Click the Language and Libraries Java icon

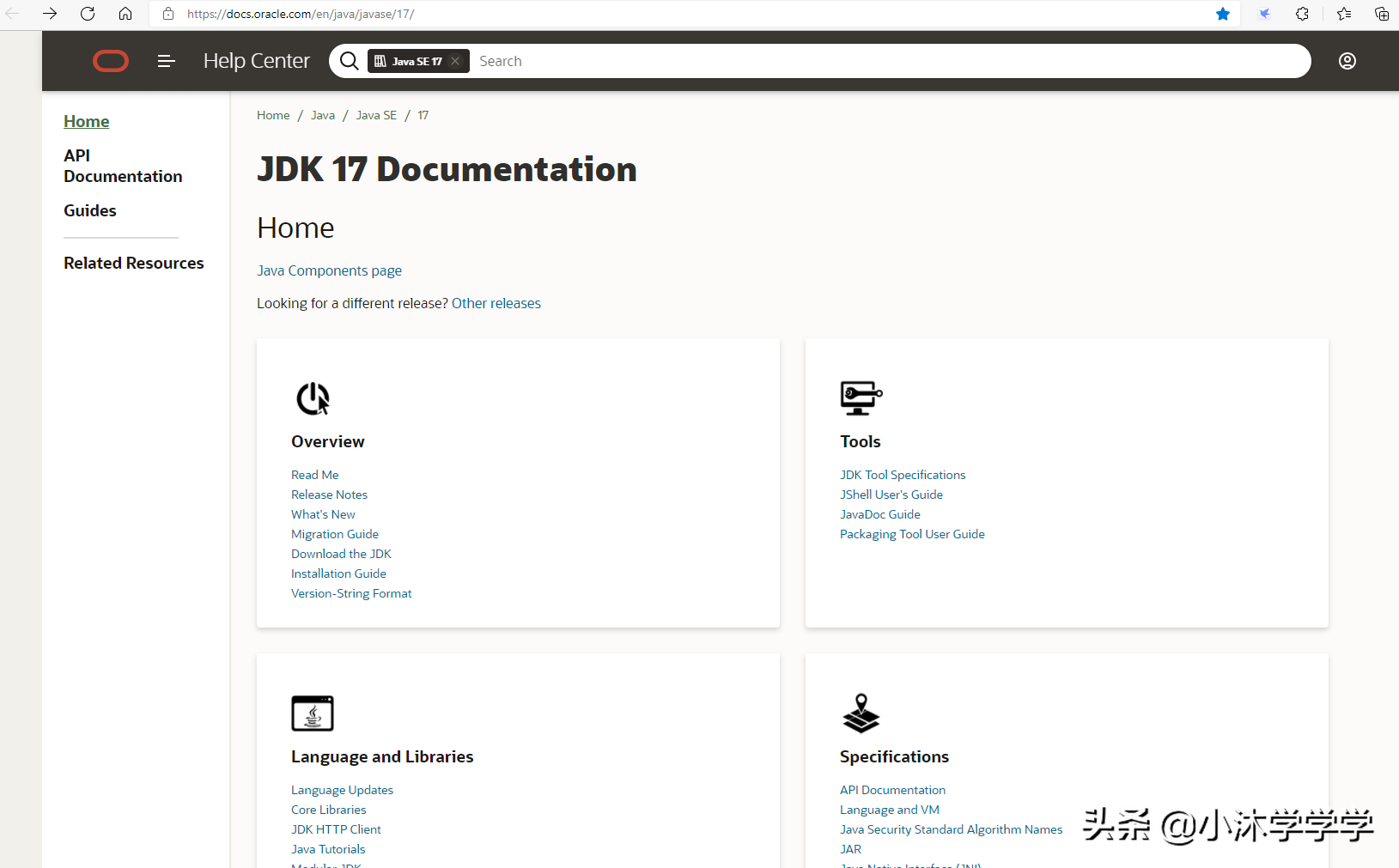[x=313, y=713]
